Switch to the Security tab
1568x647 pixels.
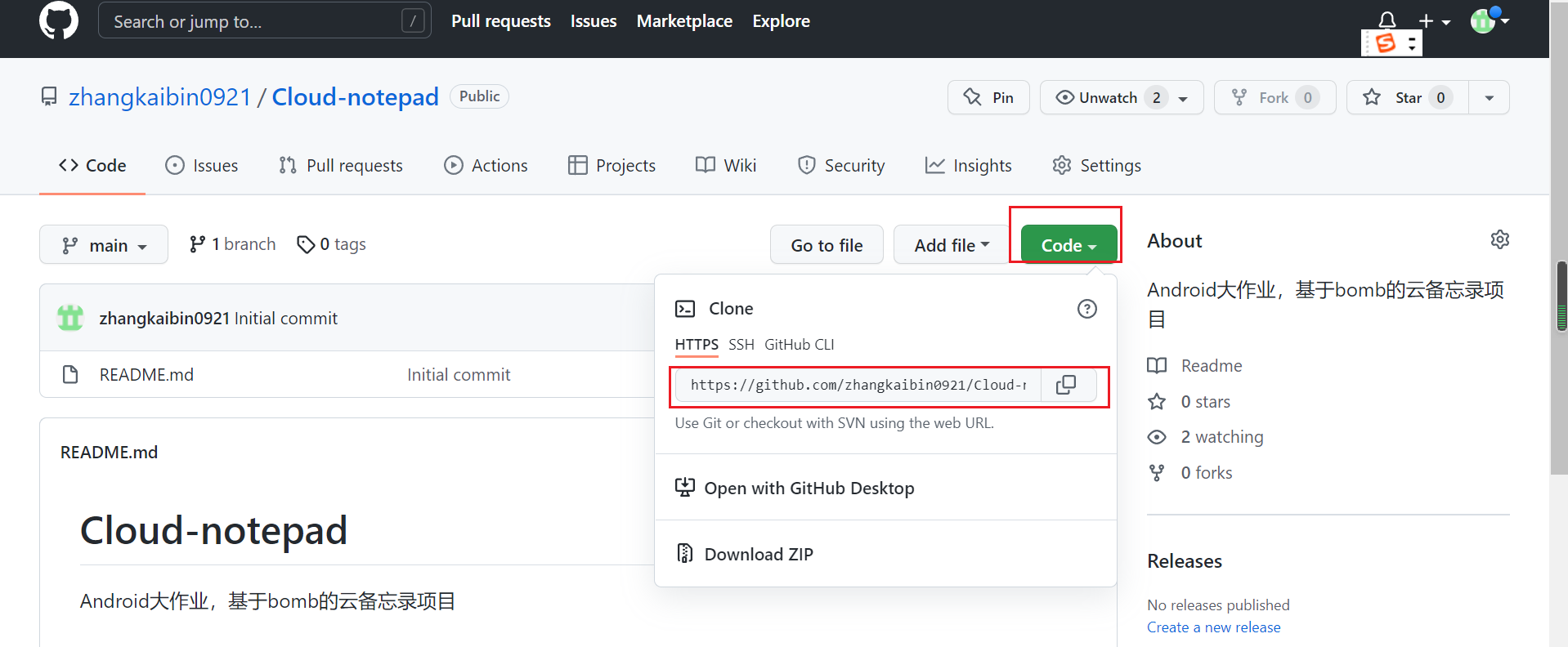[x=841, y=165]
